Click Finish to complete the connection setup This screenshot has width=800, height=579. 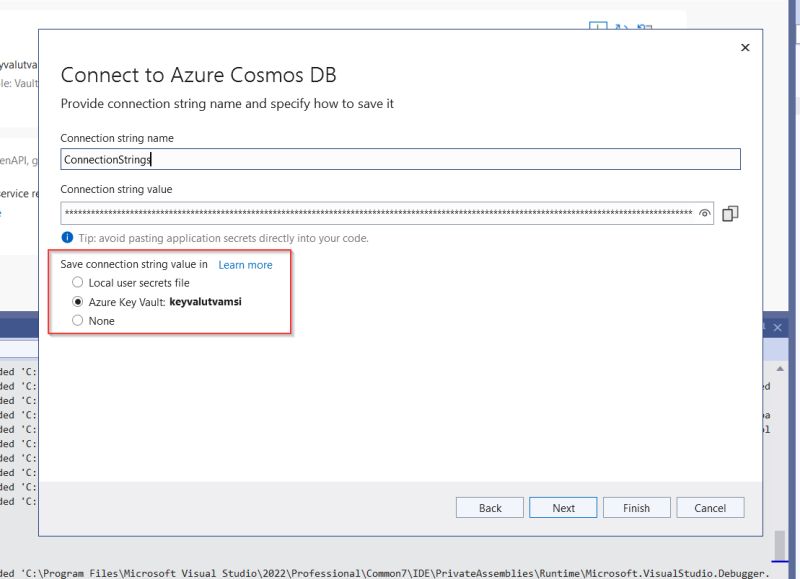637,507
